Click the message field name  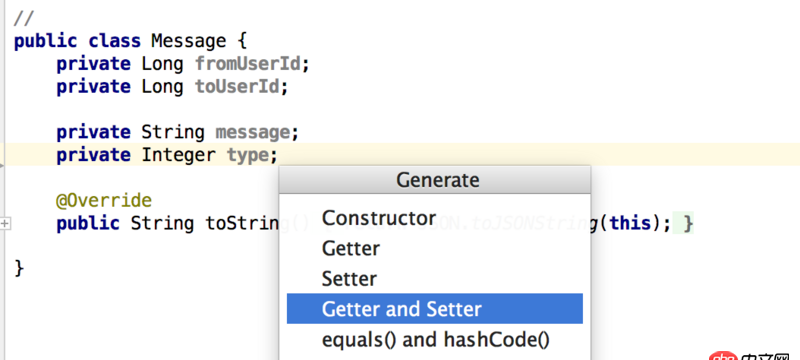tap(252, 133)
